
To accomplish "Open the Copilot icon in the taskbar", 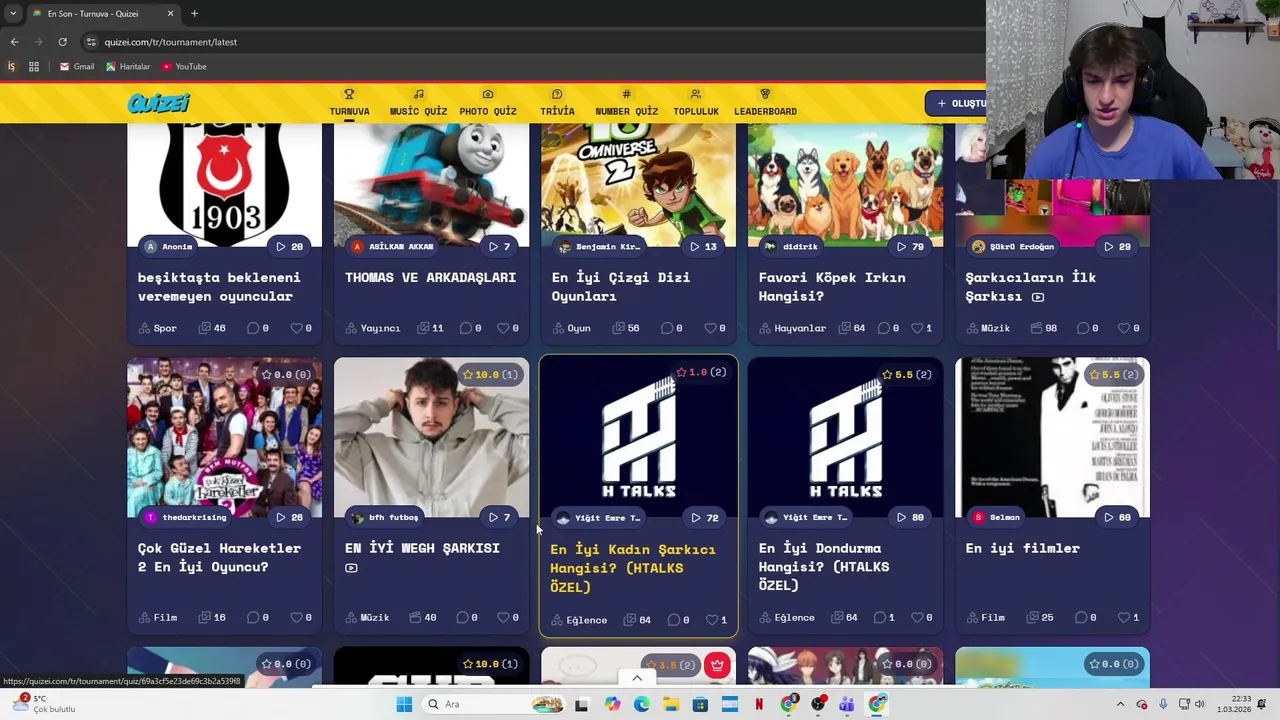I will coord(612,704).
